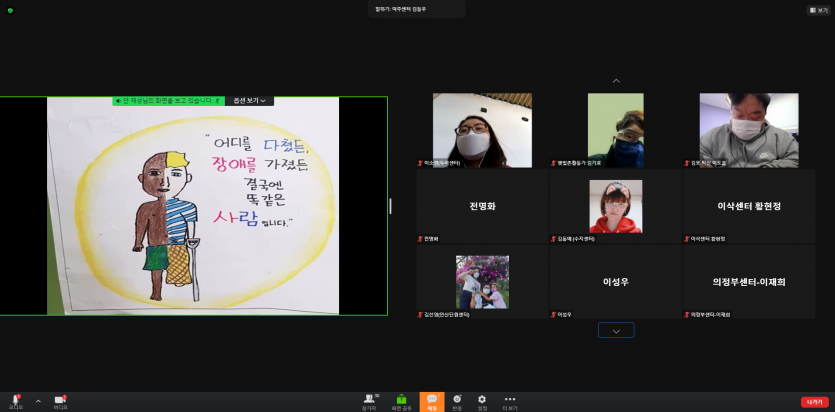Click the green encryption shield icon
Image resolution: width=835 pixels, height=412 pixels.
click(x=8, y=10)
